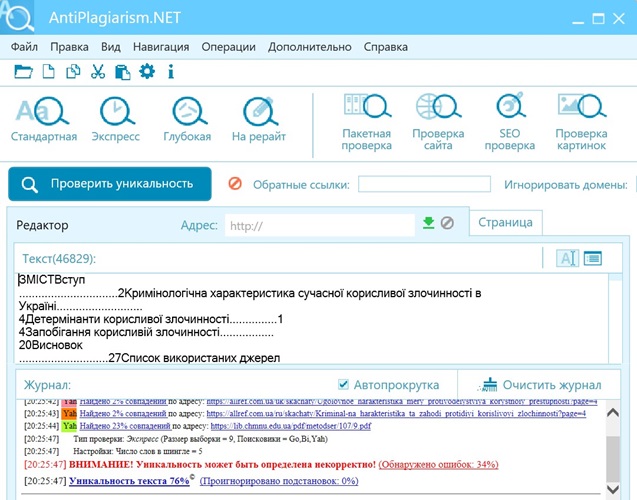Image resolution: width=637 pixels, height=500 pixels.
Task: Open Найдено 23% совпадений link
Action: 125,426
